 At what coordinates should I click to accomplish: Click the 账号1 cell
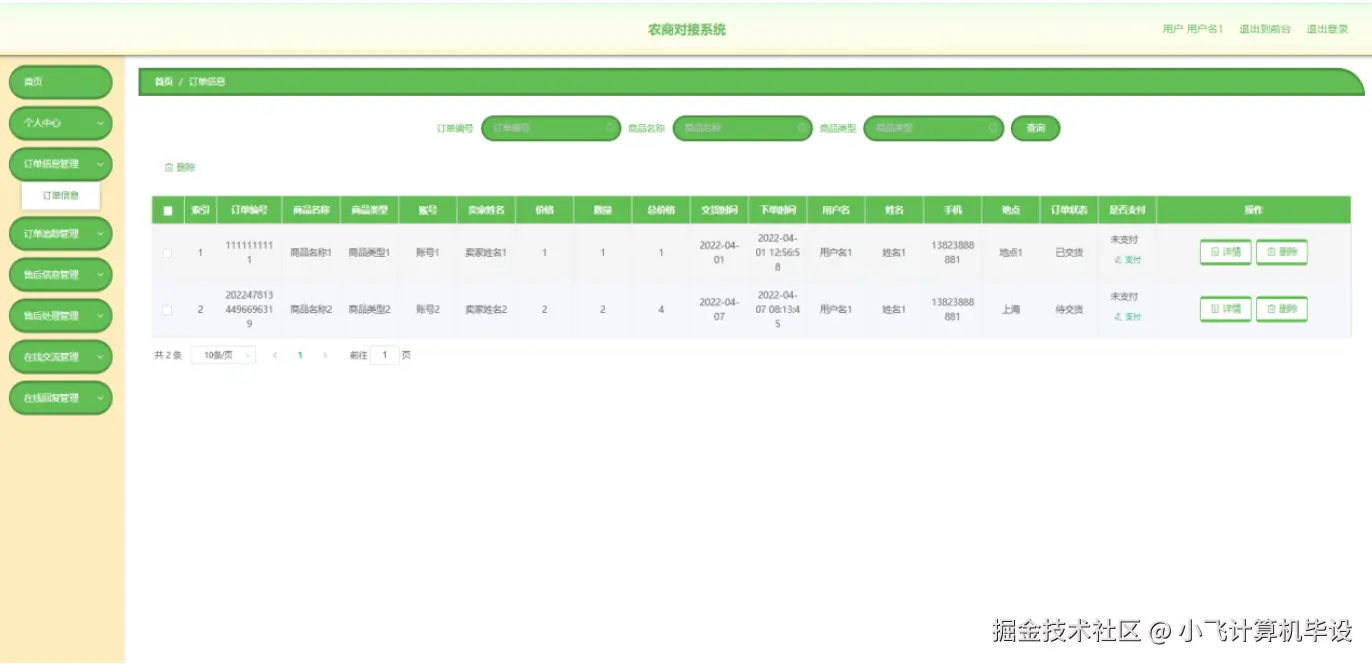[x=428, y=253]
